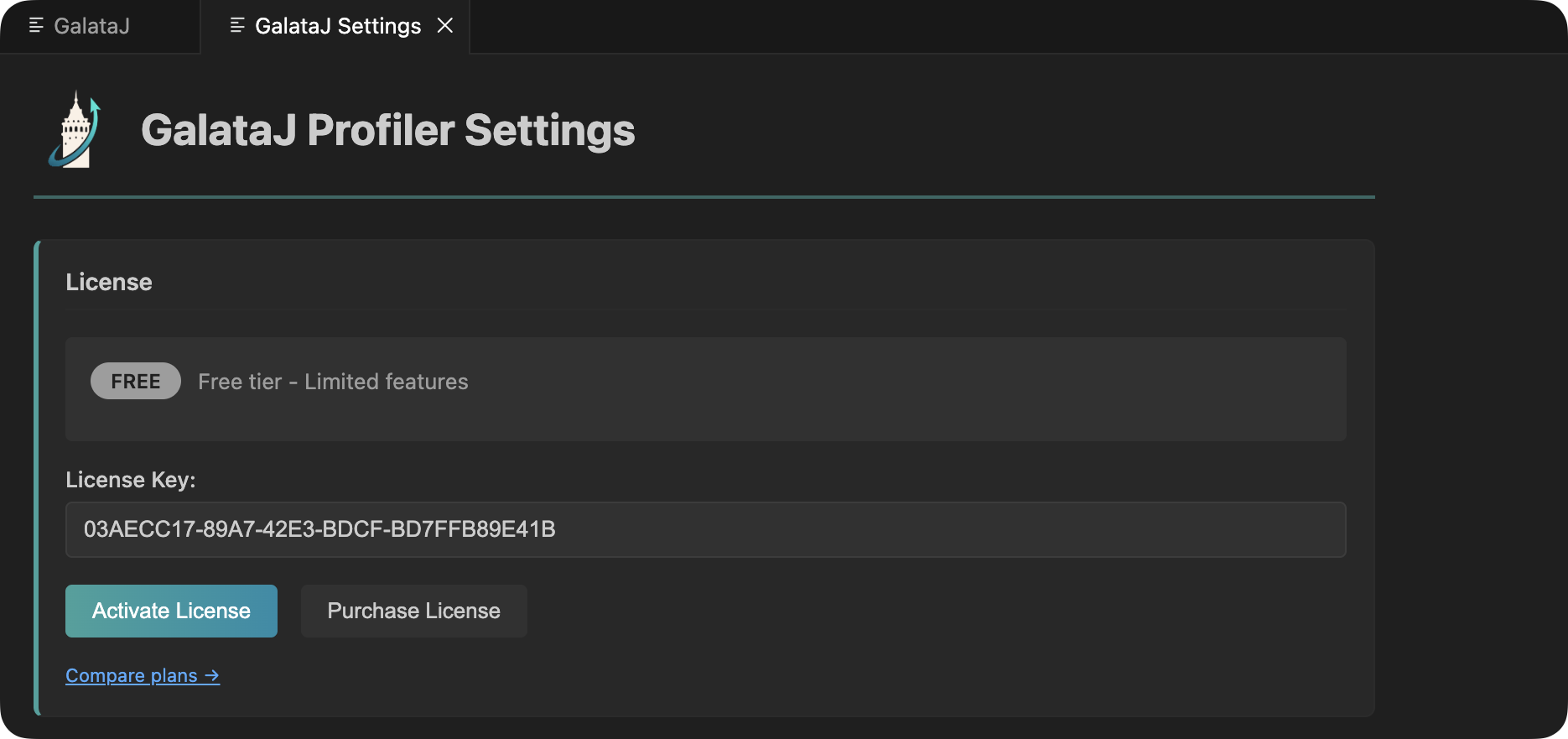Click the arrow next to Compare plans
The height and width of the screenshot is (739, 1568).
(211, 675)
